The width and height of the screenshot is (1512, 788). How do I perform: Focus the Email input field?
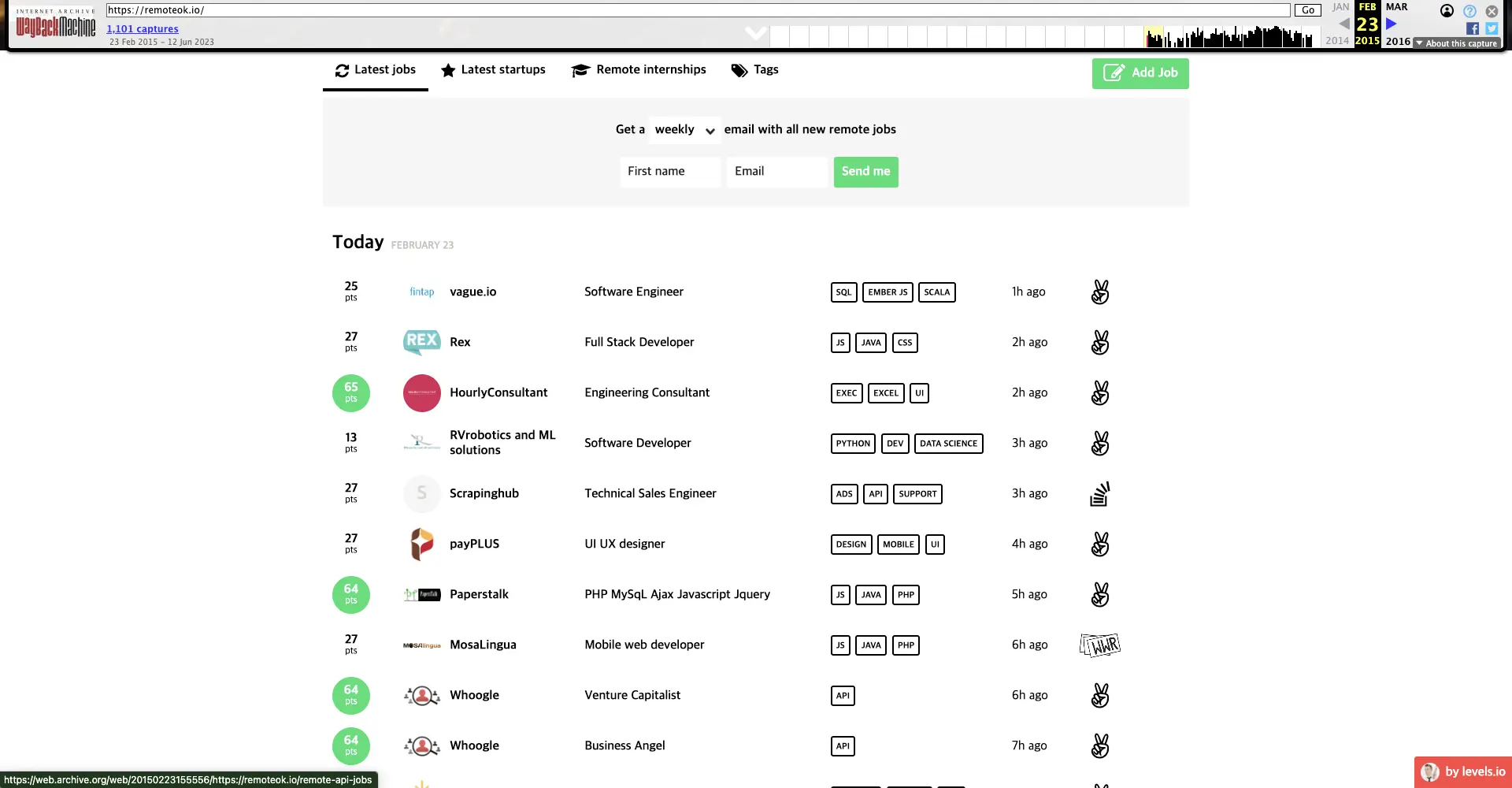pyautogui.click(x=777, y=172)
